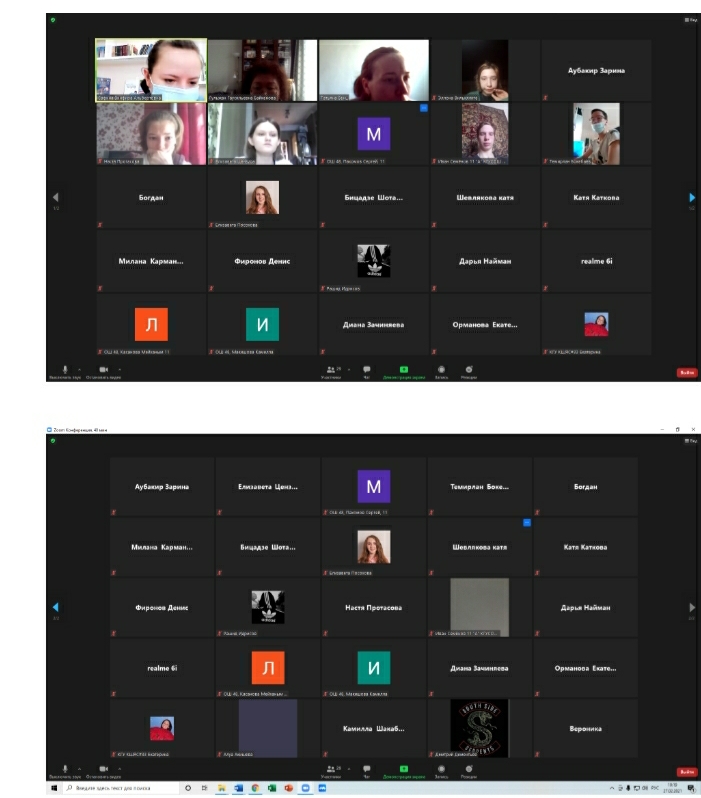This screenshot has height=798, width=701.
Task: Expand audio options arrow beside the lower microphone
Action: [78, 767]
